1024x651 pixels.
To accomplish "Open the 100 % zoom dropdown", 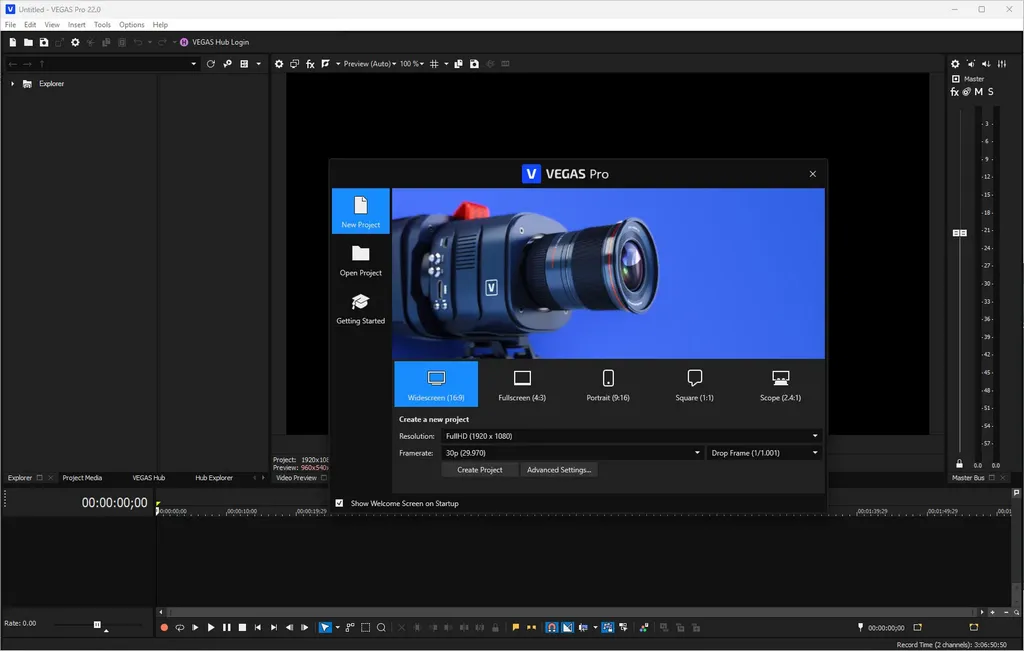I will tap(412, 64).
